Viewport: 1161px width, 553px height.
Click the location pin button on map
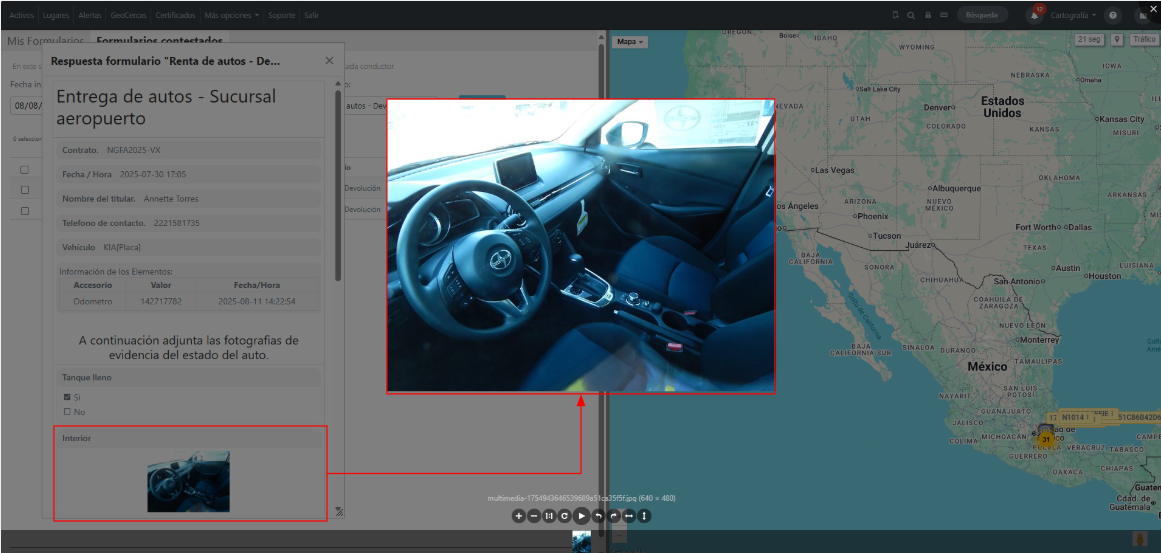1117,40
